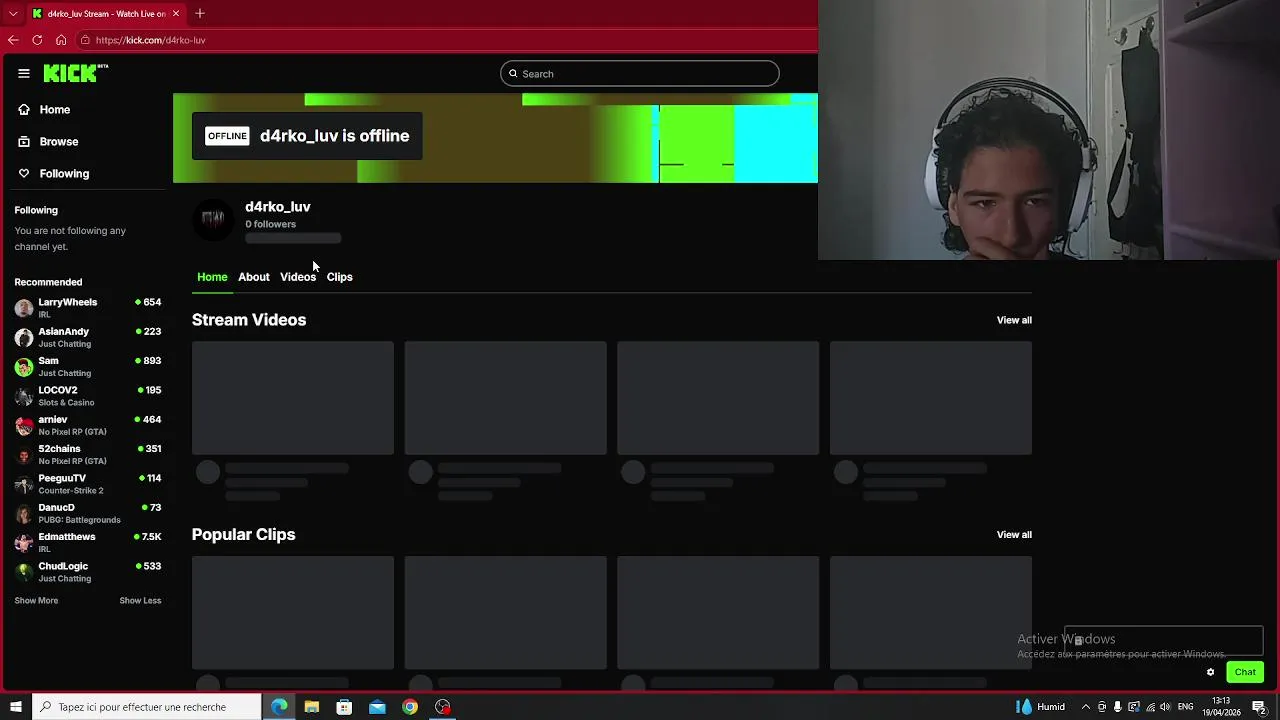Click the Search input field
This screenshot has width=1280, height=720.
[x=640, y=74]
